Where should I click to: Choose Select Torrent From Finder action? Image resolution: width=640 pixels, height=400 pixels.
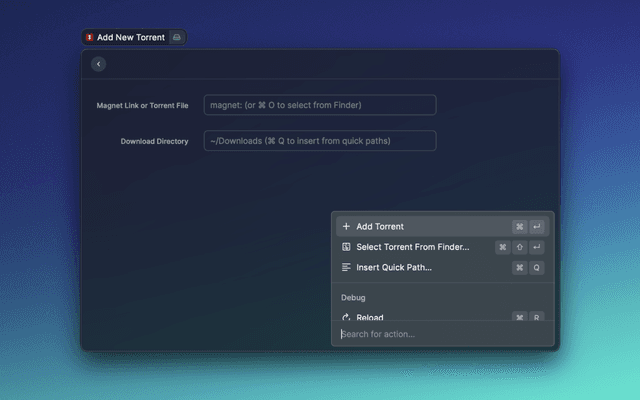click(x=412, y=247)
